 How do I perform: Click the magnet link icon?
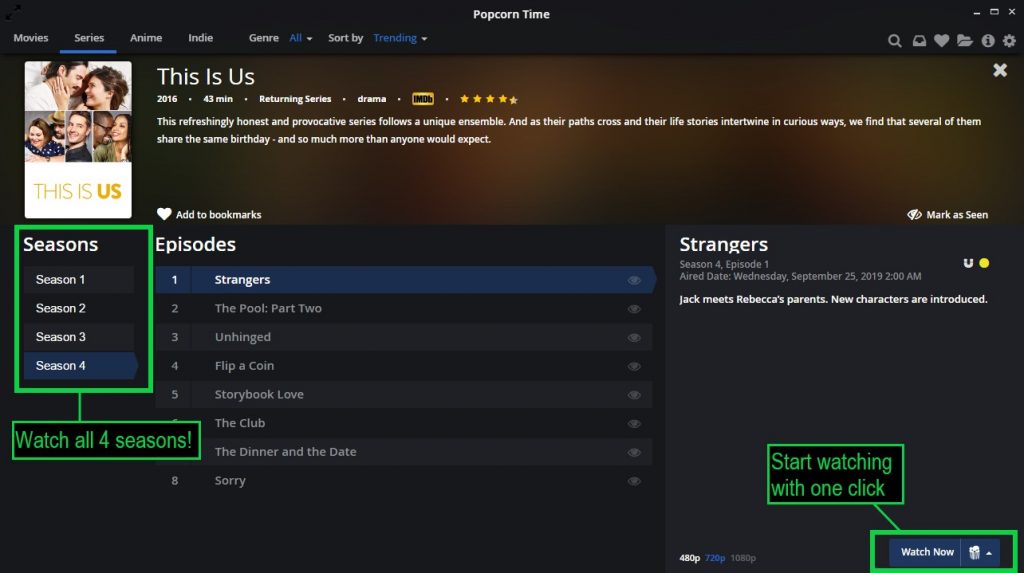[968, 263]
